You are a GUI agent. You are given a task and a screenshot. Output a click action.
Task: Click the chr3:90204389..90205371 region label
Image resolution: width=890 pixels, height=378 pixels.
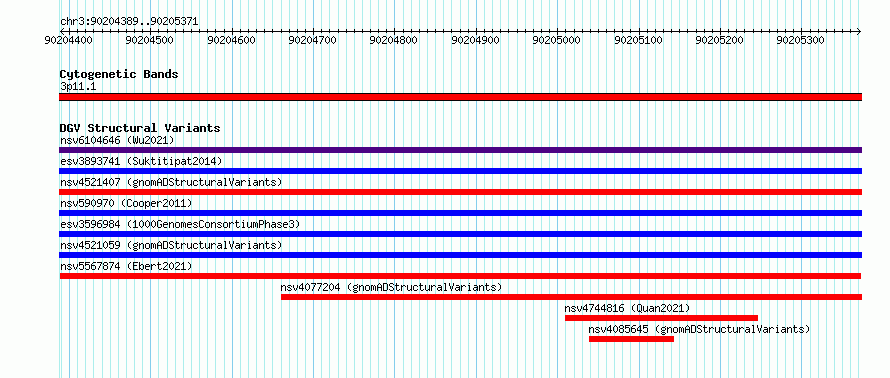pyautogui.click(x=129, y=22)
